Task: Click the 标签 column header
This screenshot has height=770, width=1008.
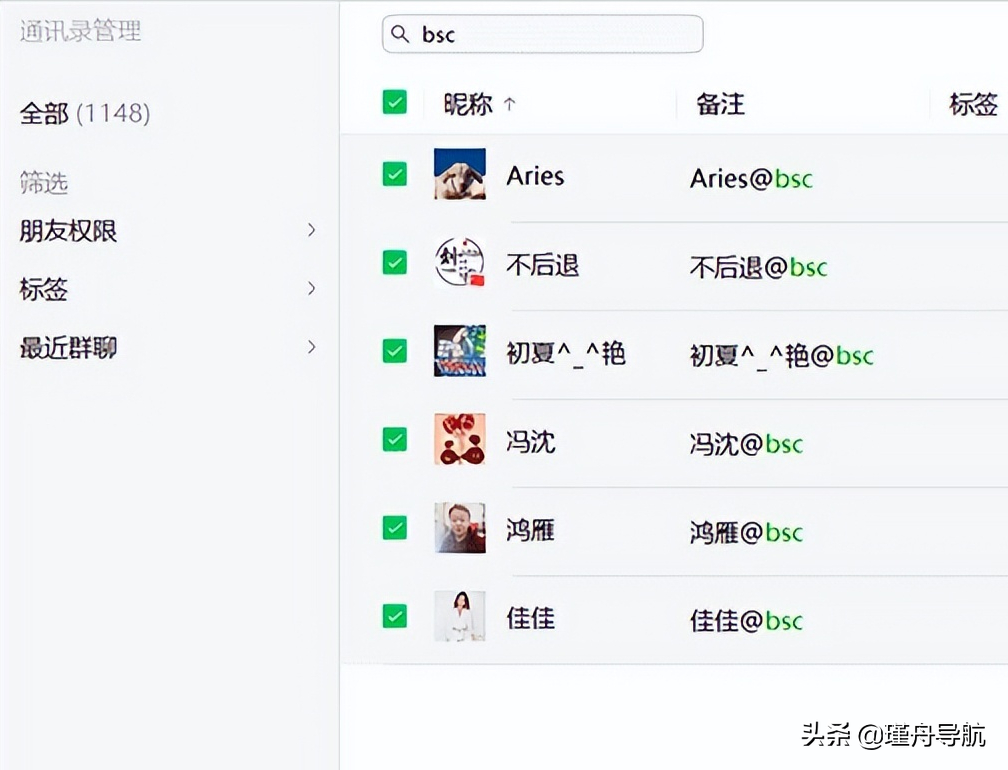Action: point(973,104)
